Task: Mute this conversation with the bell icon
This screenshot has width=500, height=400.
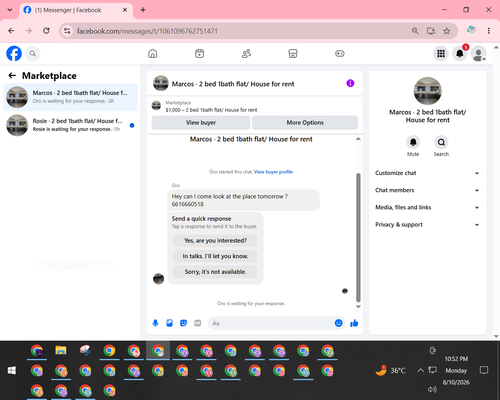Action: [413, 142]
